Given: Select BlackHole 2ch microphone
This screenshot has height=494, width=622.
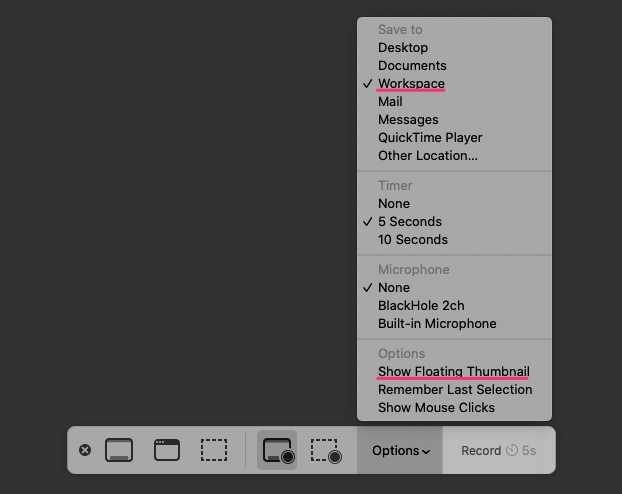Looking at the screenshot, I should pos(421,305).
